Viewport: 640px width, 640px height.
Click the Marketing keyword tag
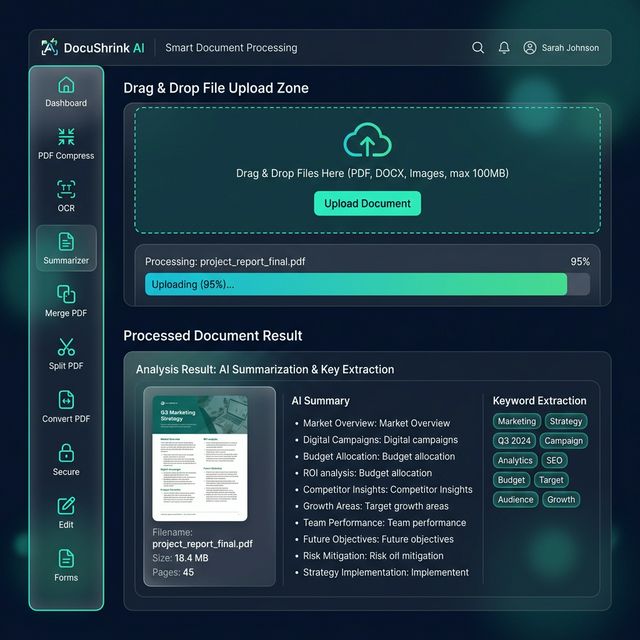click(517, 421)
